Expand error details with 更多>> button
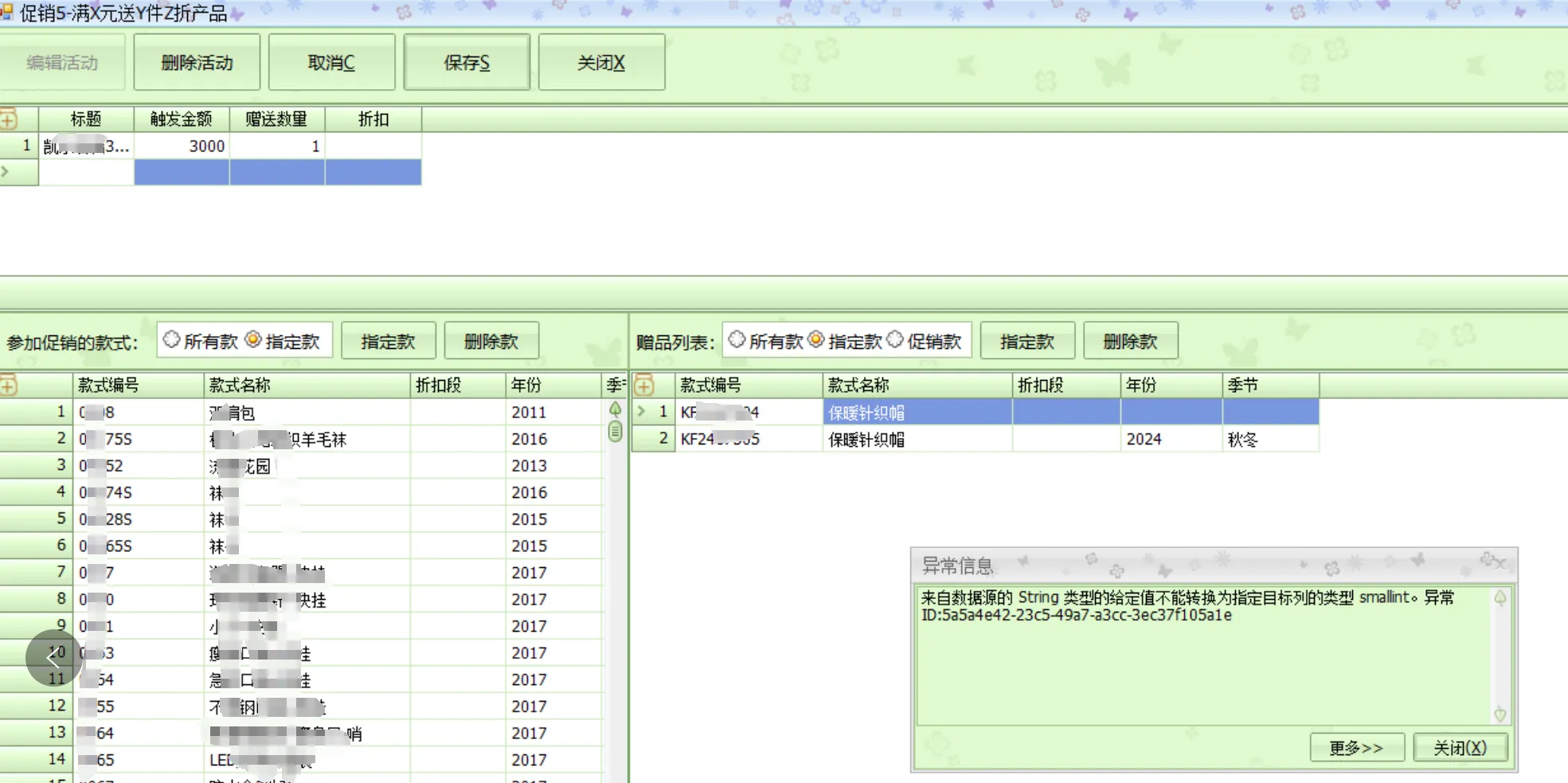The image size is (1568, 783). (1356, 748)
